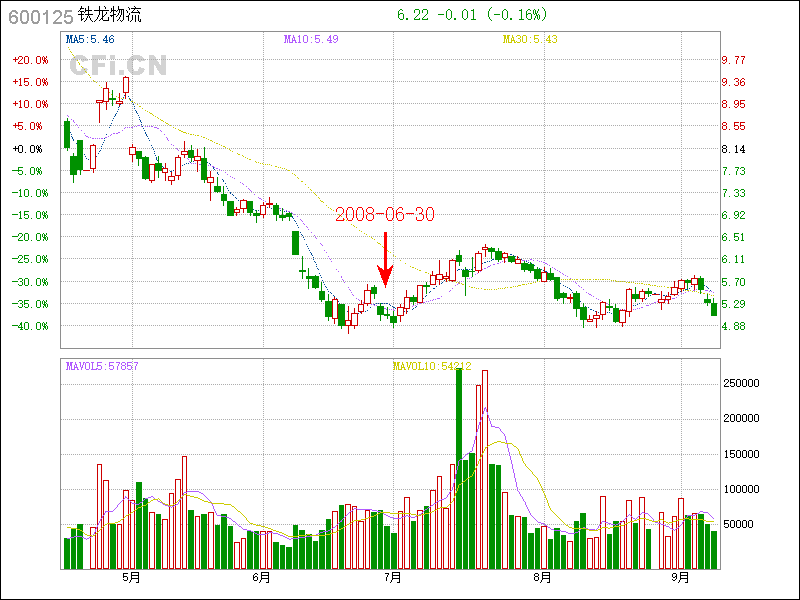Click the 7月 label on time axis
This screenshot has height=600, width=800.
click(393, 577)
